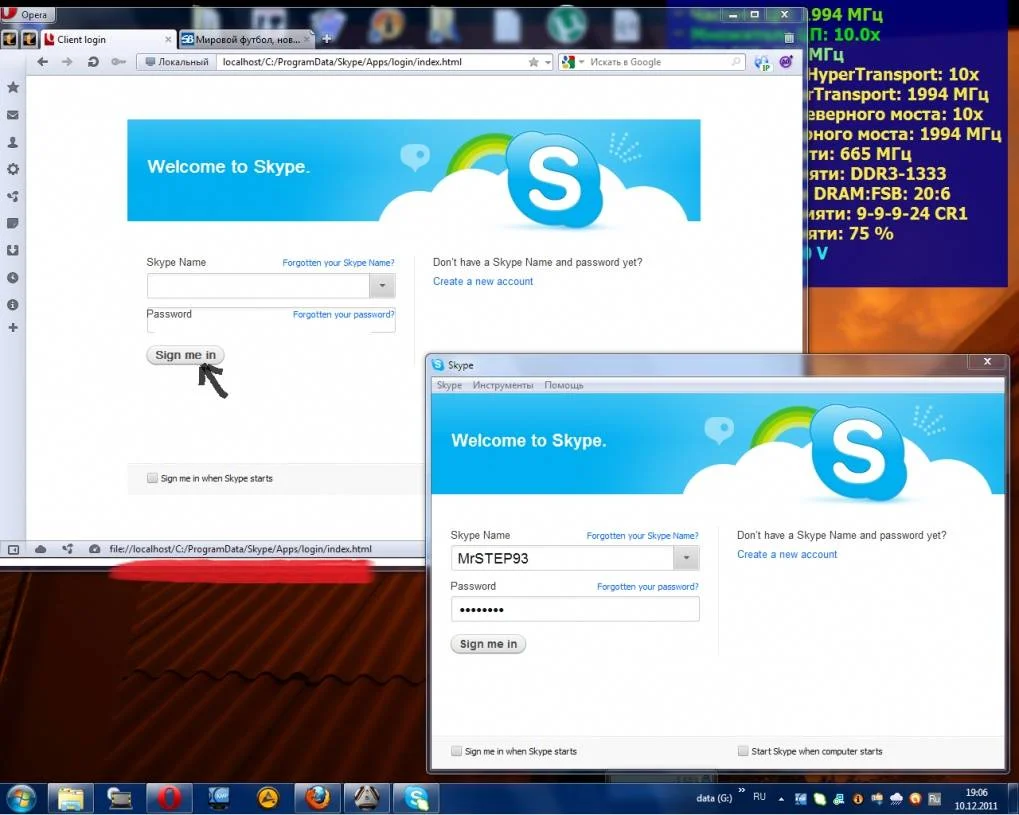Image resolution: width=1019 pixels, height=815 pixels.
Task: Open Info panel in Opera sidebar
Action: click(12, 304)
